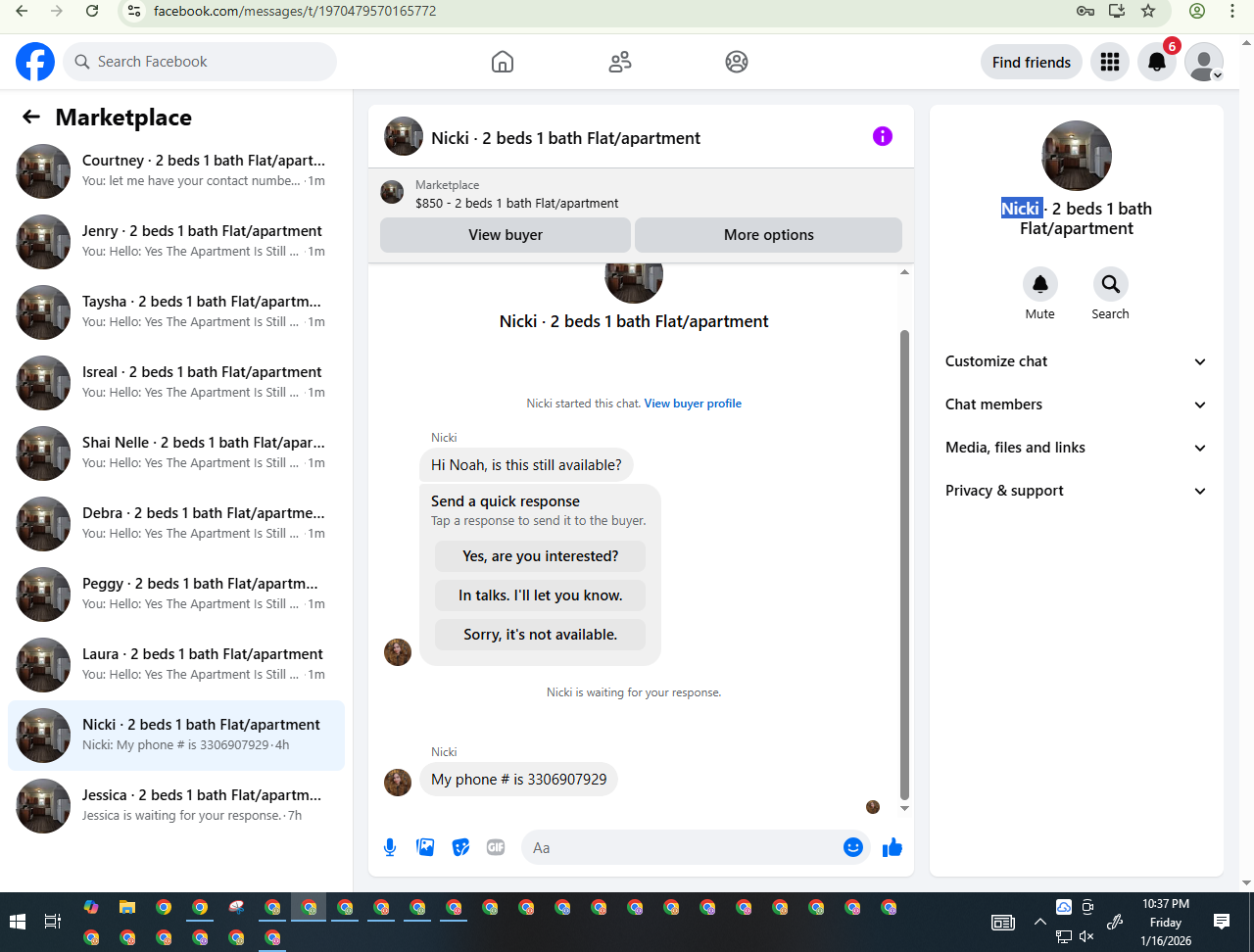The width and height of the screenshot is (1254, 952).
Task: Open the account profile avatar menu
Action: 1204,62
